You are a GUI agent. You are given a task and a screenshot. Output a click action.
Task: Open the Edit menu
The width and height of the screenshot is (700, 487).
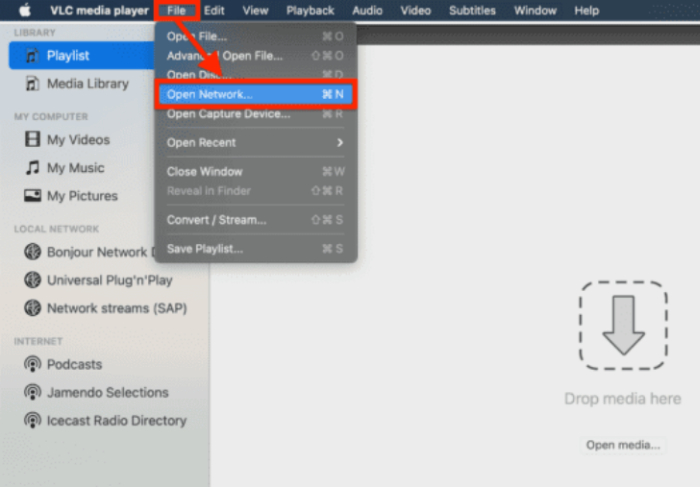214,10
